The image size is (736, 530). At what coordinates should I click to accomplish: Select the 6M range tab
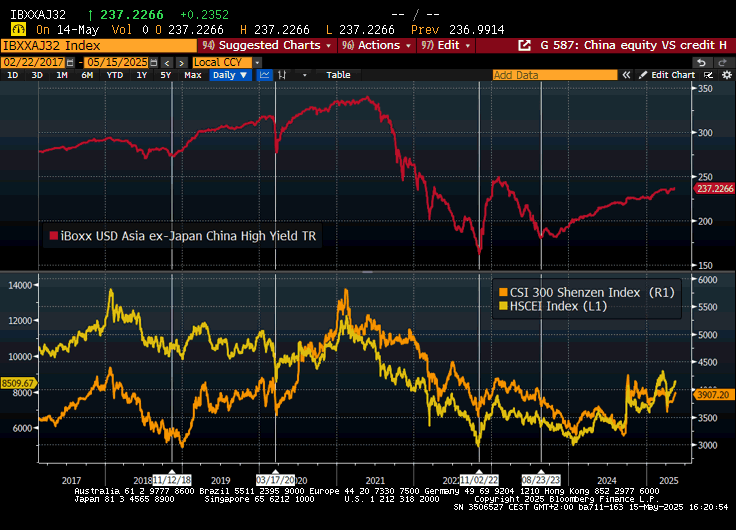click(87, 75)
